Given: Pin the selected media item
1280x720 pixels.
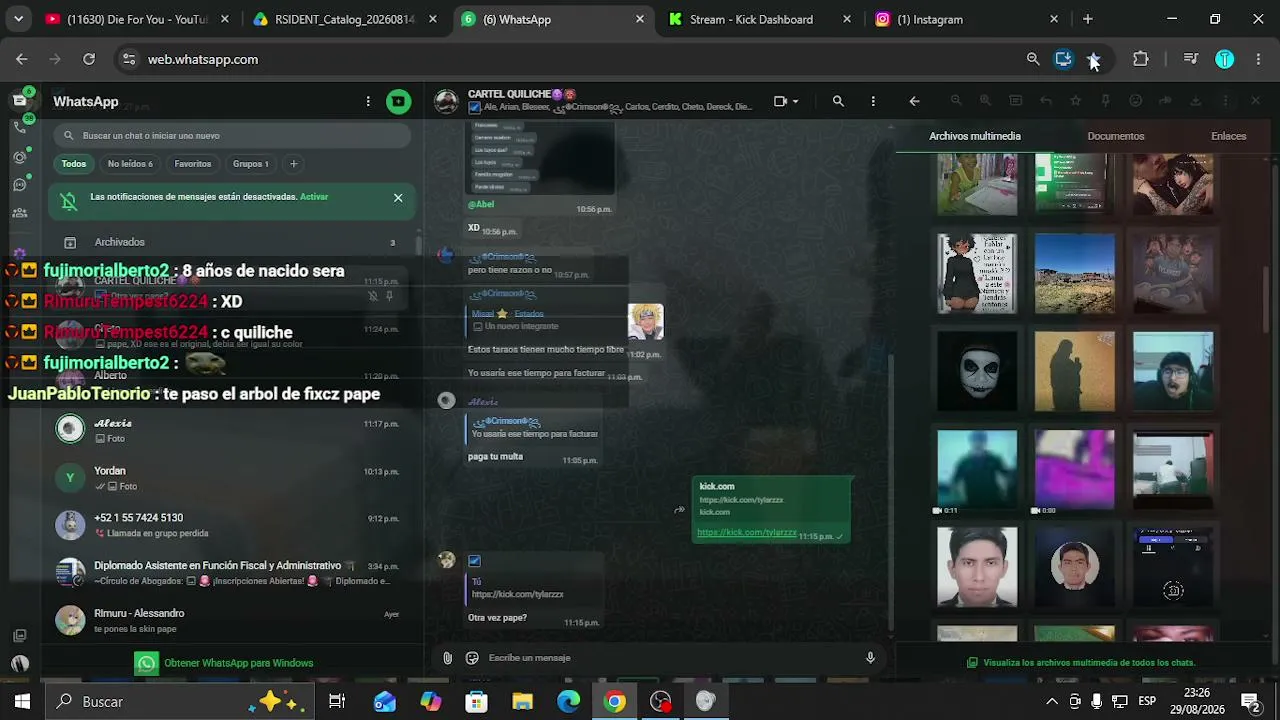Looking at the screenshot, I should coord(1105,101).
